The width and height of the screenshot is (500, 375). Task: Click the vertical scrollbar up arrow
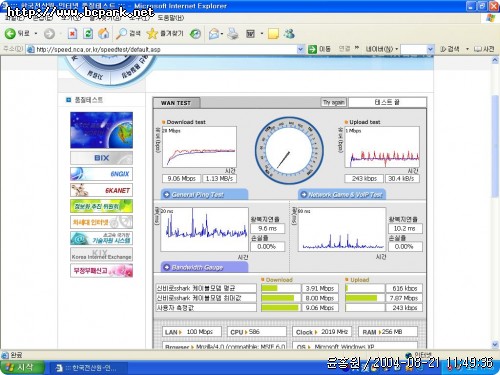(495, 60)
